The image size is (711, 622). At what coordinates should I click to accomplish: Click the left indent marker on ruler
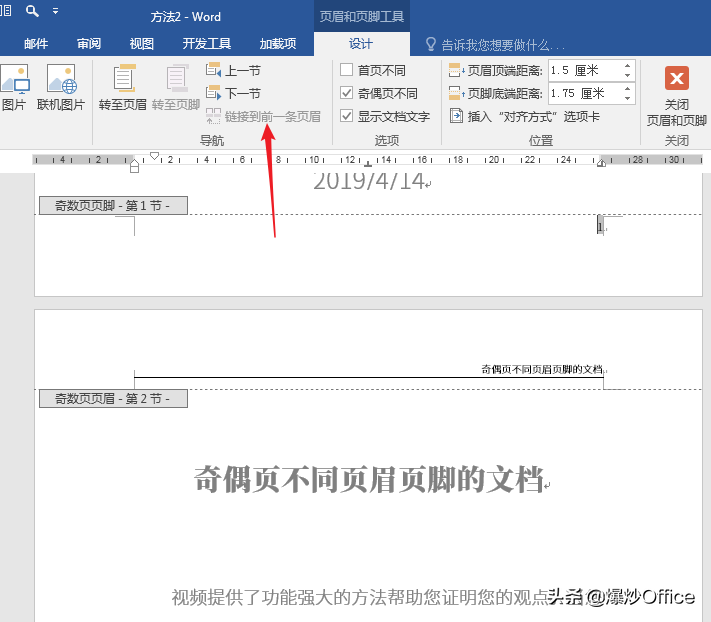134,167
